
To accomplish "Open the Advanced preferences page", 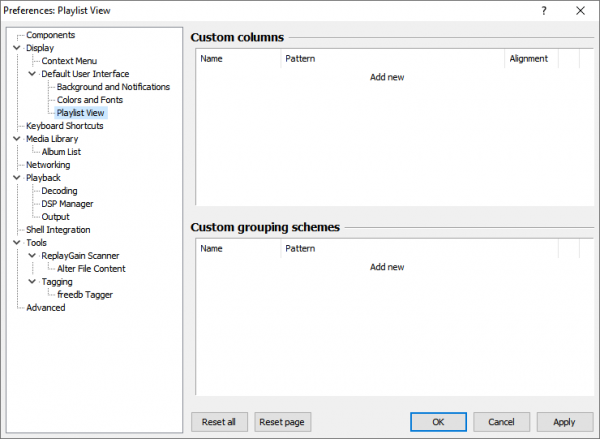I will [x=46, y=308].
